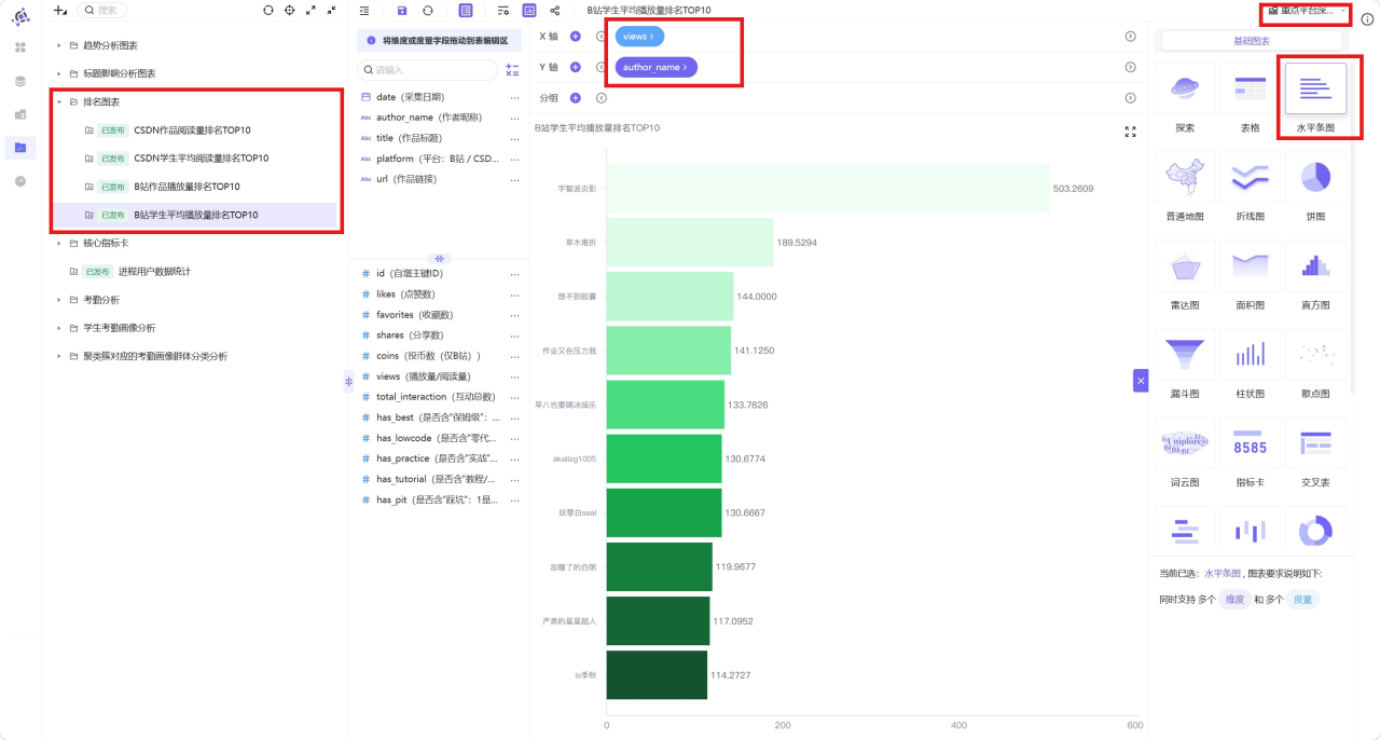Open more options for the date field

[515, 97]
